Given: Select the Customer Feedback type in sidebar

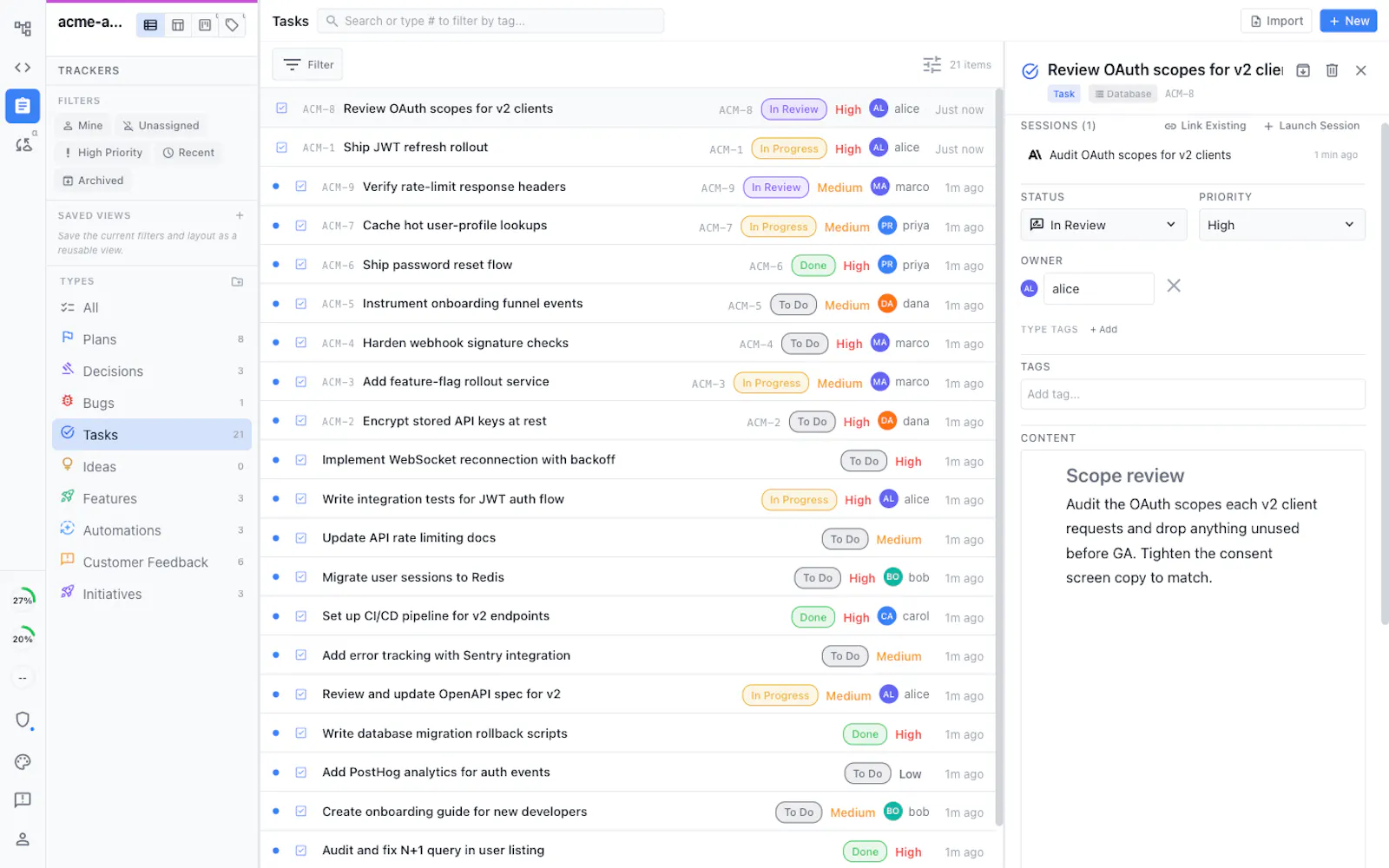Looking at the screenshot, I should pyautogui.click(x=152, y=562).
